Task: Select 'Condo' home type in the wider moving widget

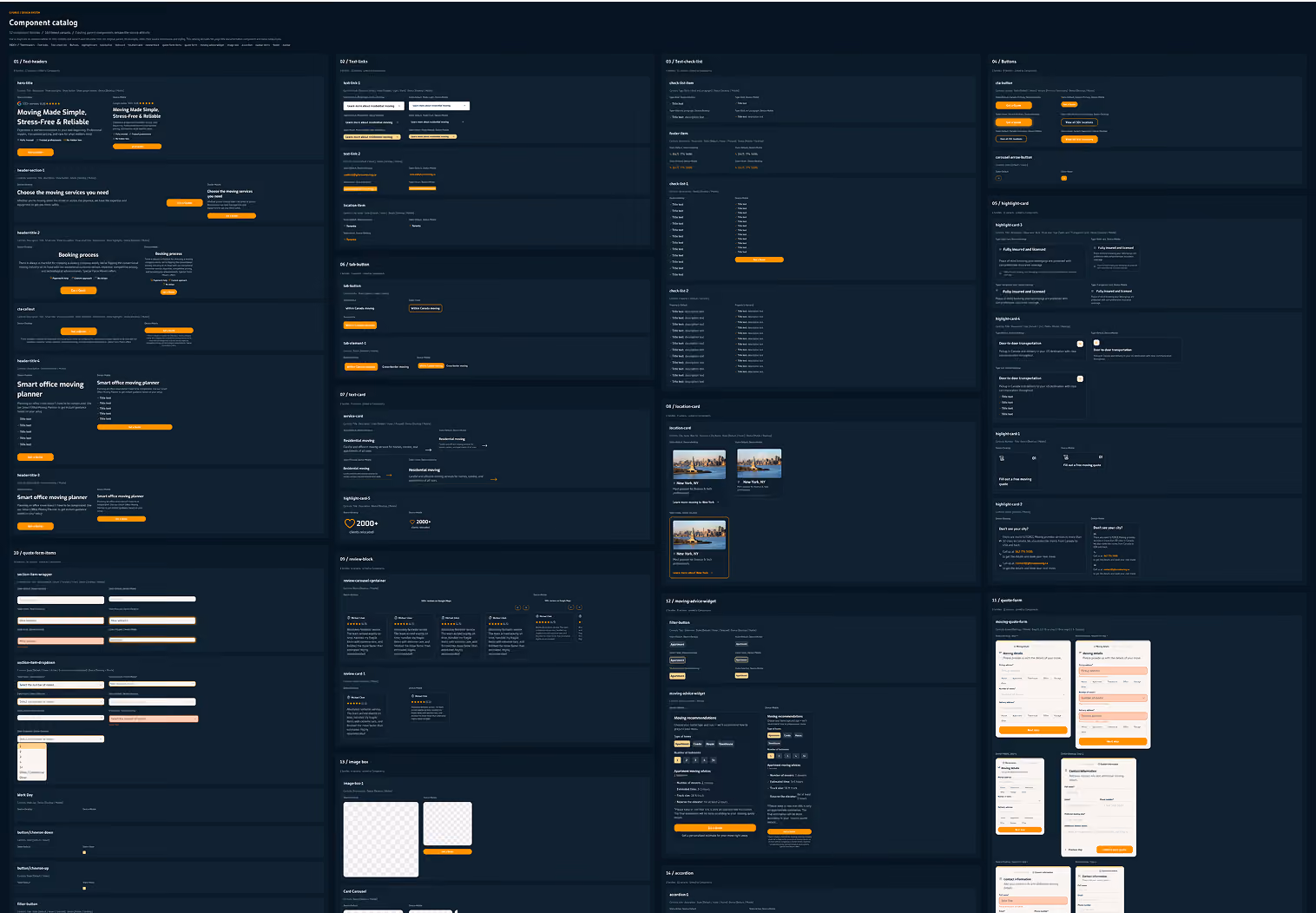Action: (697, 744)
